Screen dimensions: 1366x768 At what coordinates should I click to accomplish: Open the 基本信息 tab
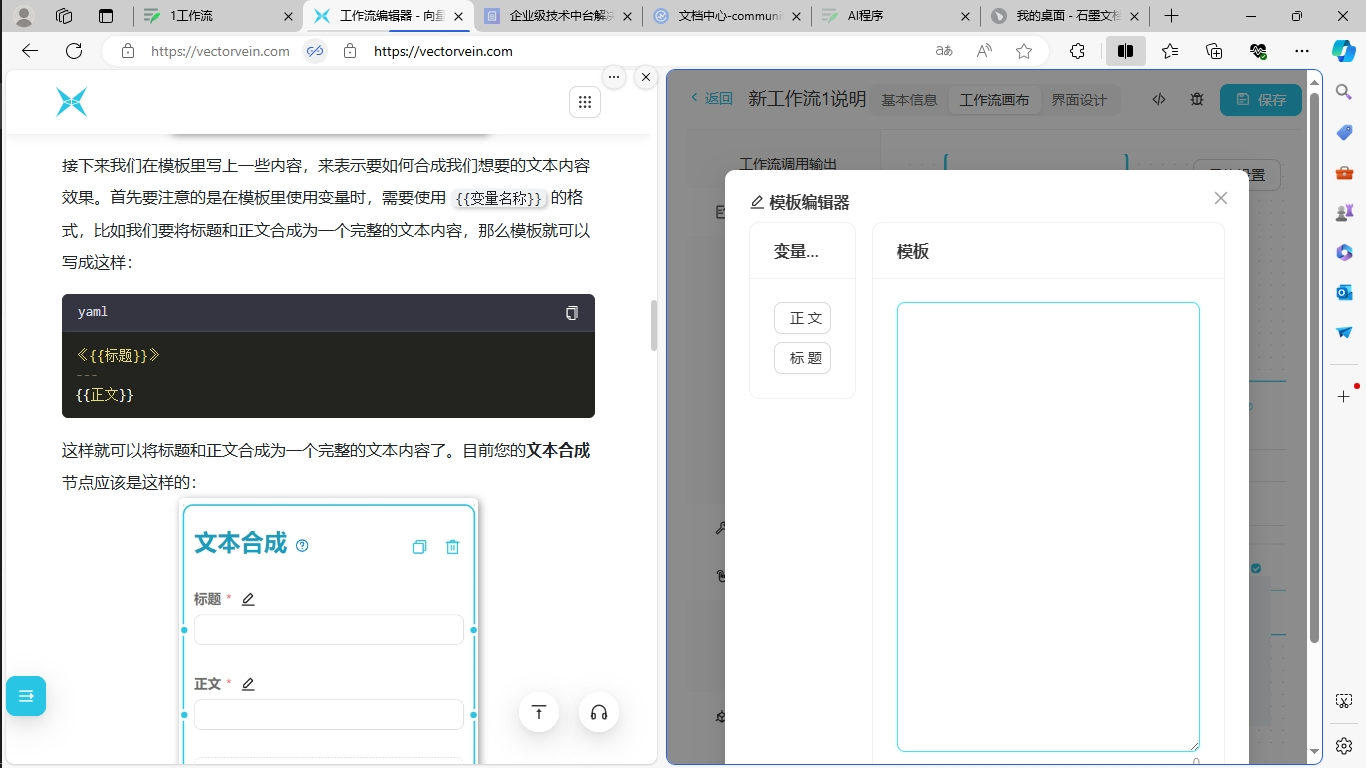[x=909, y=100]
